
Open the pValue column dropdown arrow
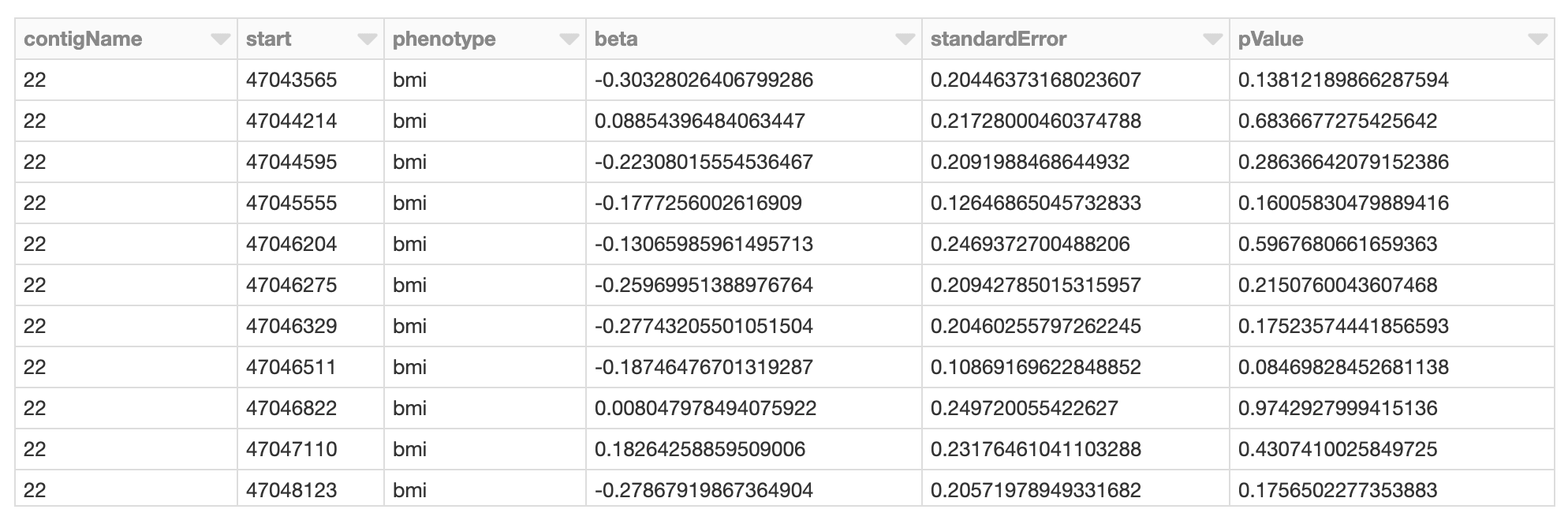(1537, 39)
